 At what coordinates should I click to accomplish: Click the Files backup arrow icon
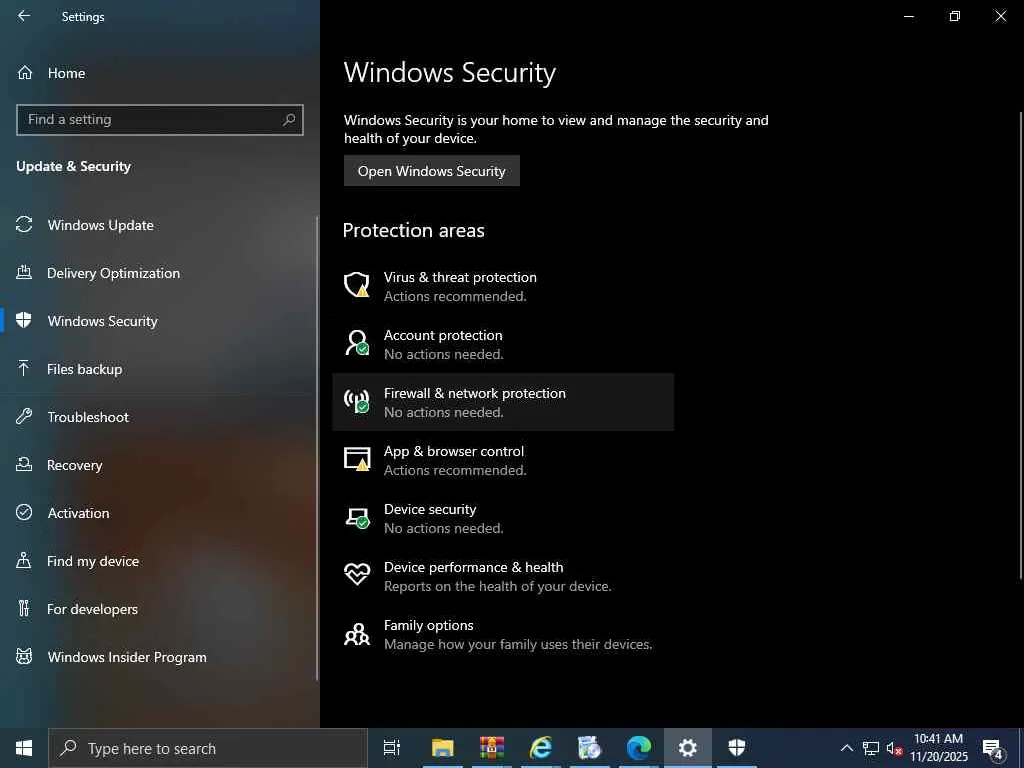(24, 368)
